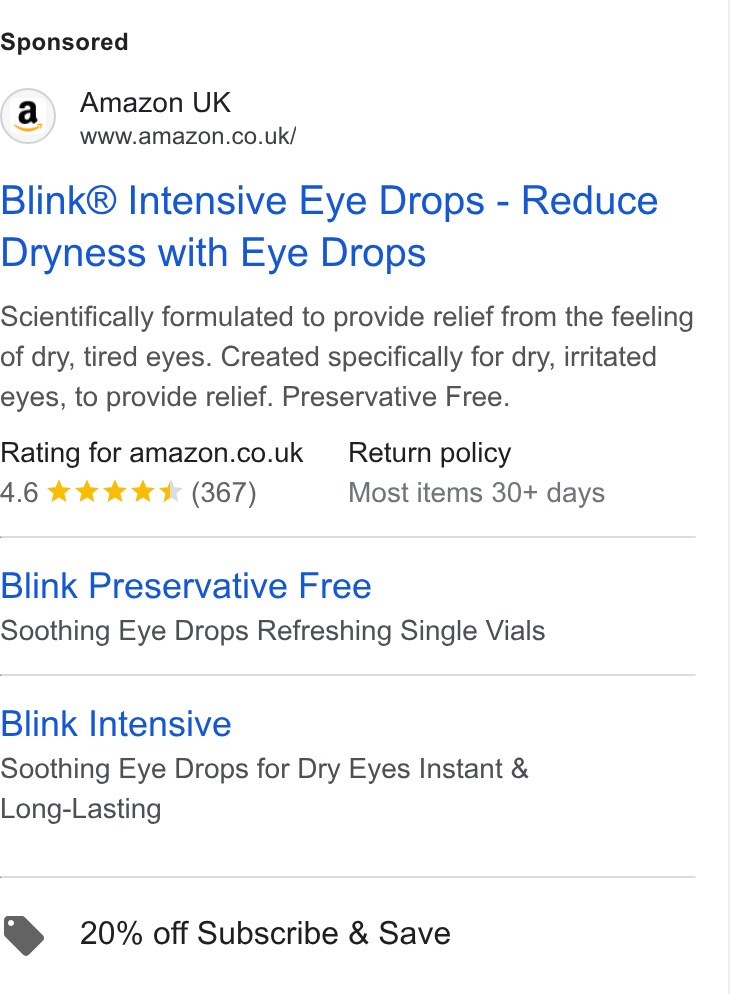Click the www.amazon.co.uk URL text

click(188, 136)
